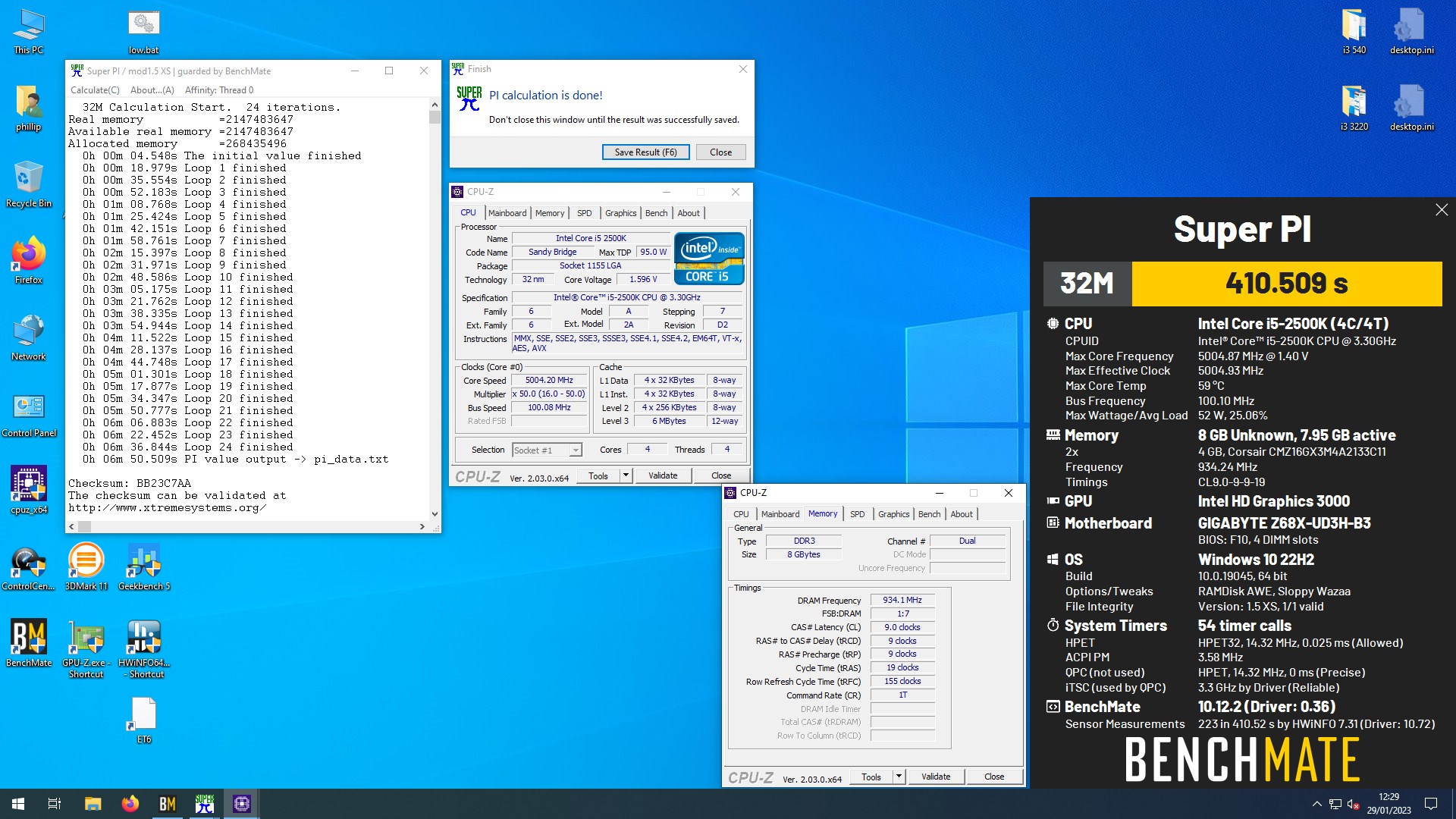Click Intel Core i5 logo in CPU-Z
This screenshot has width=1456, height=819.
point(709,259)
